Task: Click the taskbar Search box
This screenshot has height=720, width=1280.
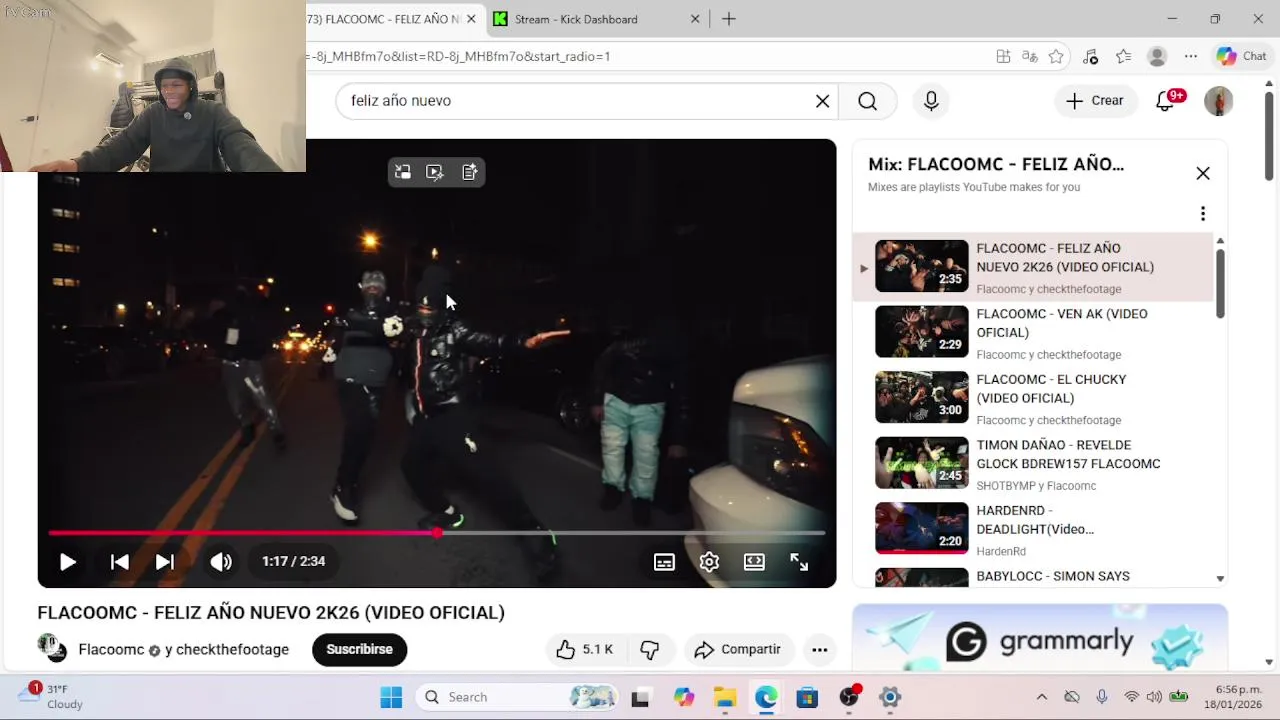Action: coord(516,697)
